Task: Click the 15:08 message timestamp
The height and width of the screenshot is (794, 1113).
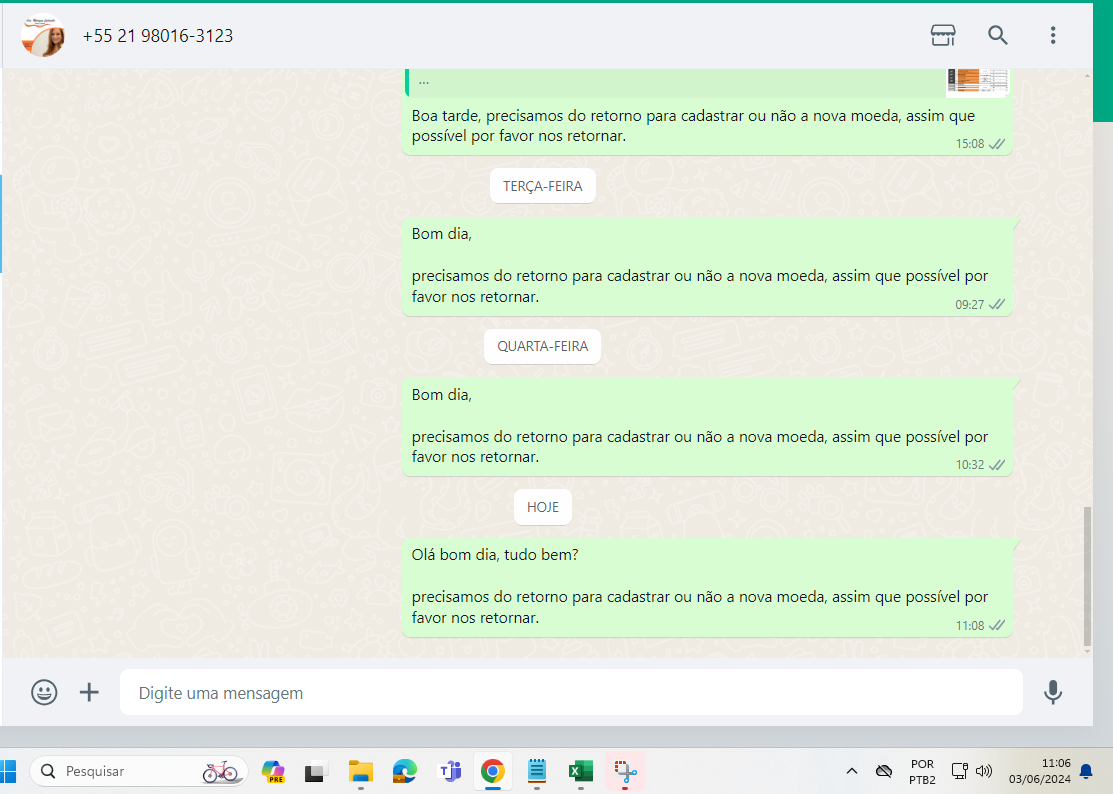Action: pos(970,144)
